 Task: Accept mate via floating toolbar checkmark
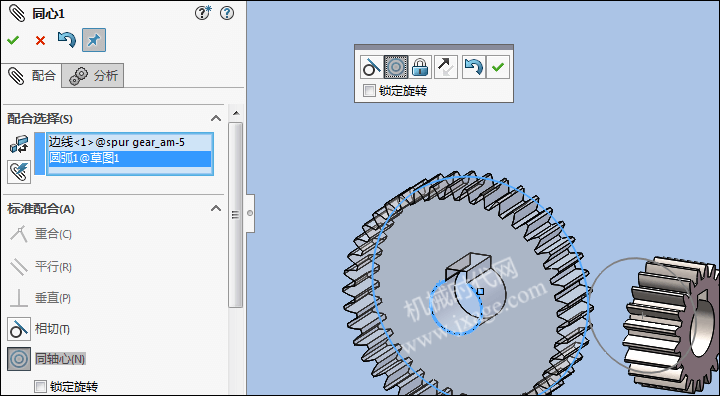(498, 67)
